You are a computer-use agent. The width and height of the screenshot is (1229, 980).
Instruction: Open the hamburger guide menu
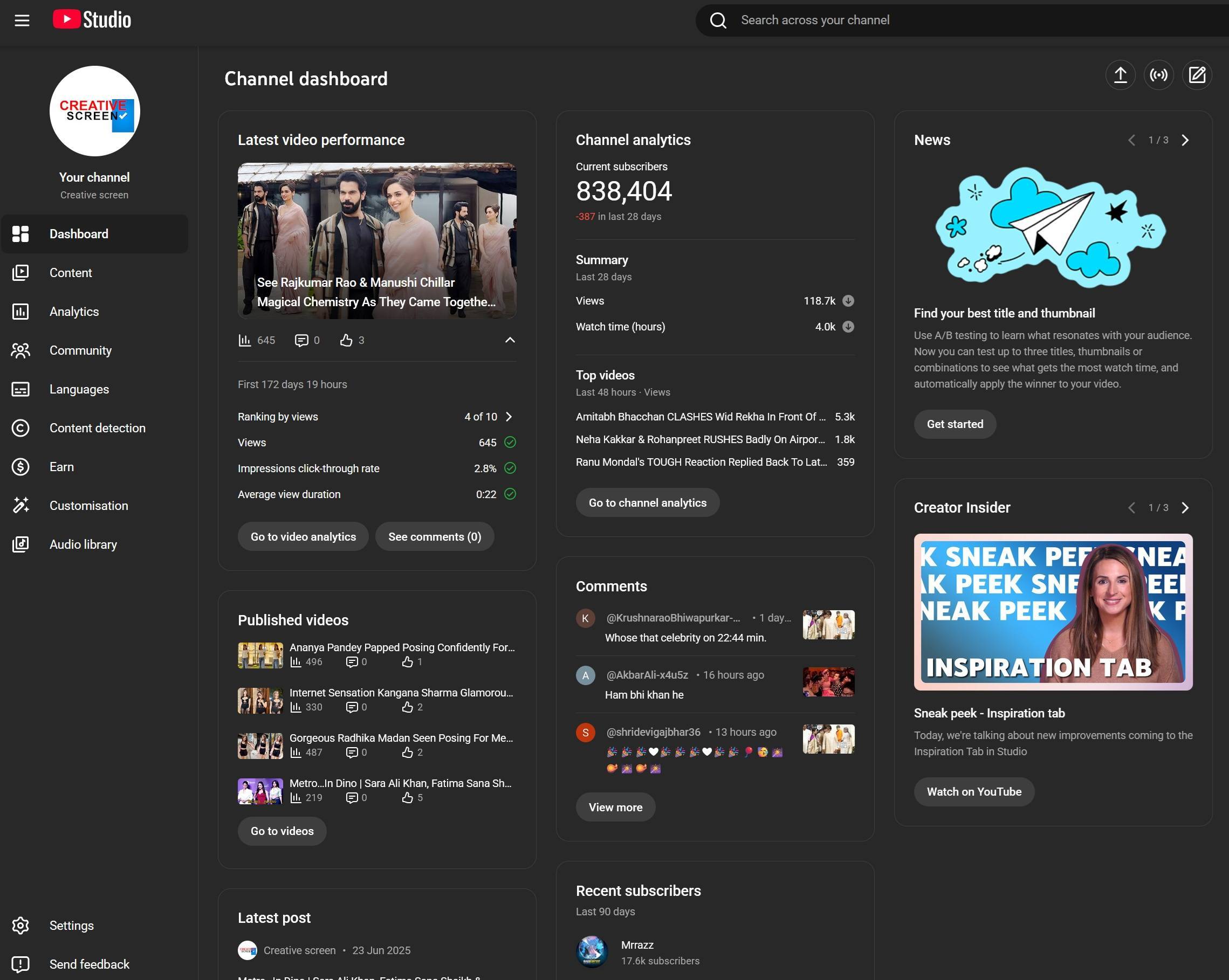pyautogui.click(x=22, y=20)
